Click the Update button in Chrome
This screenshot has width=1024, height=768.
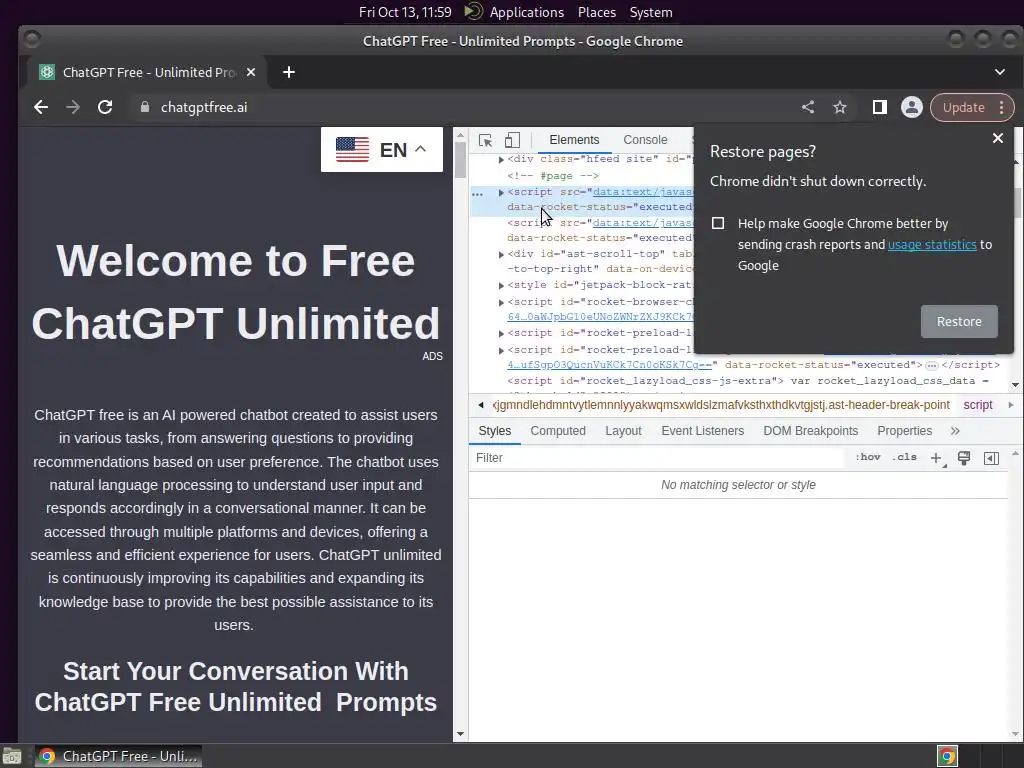point(963,107)
